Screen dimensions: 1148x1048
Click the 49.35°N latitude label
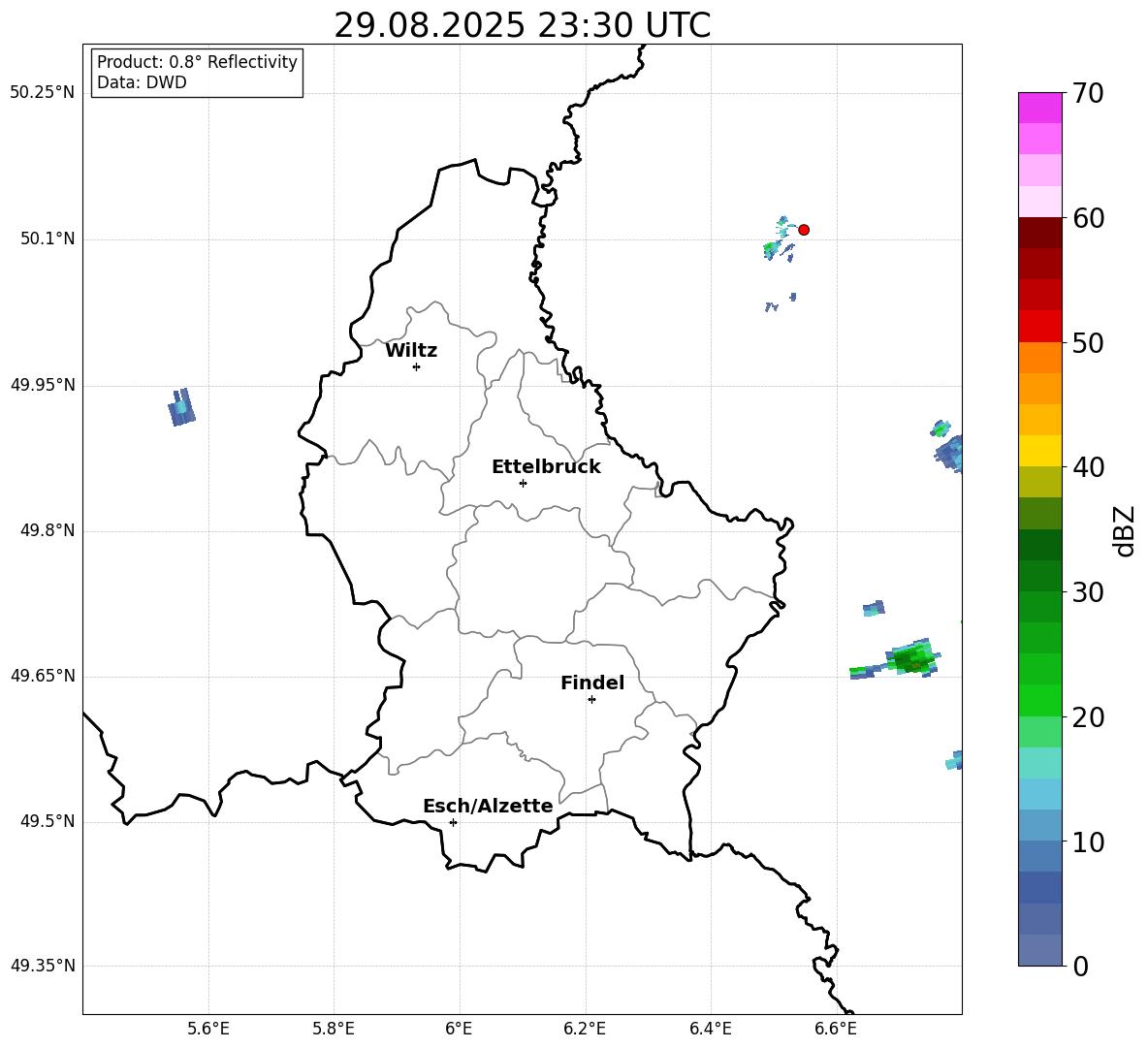point(43,966)
